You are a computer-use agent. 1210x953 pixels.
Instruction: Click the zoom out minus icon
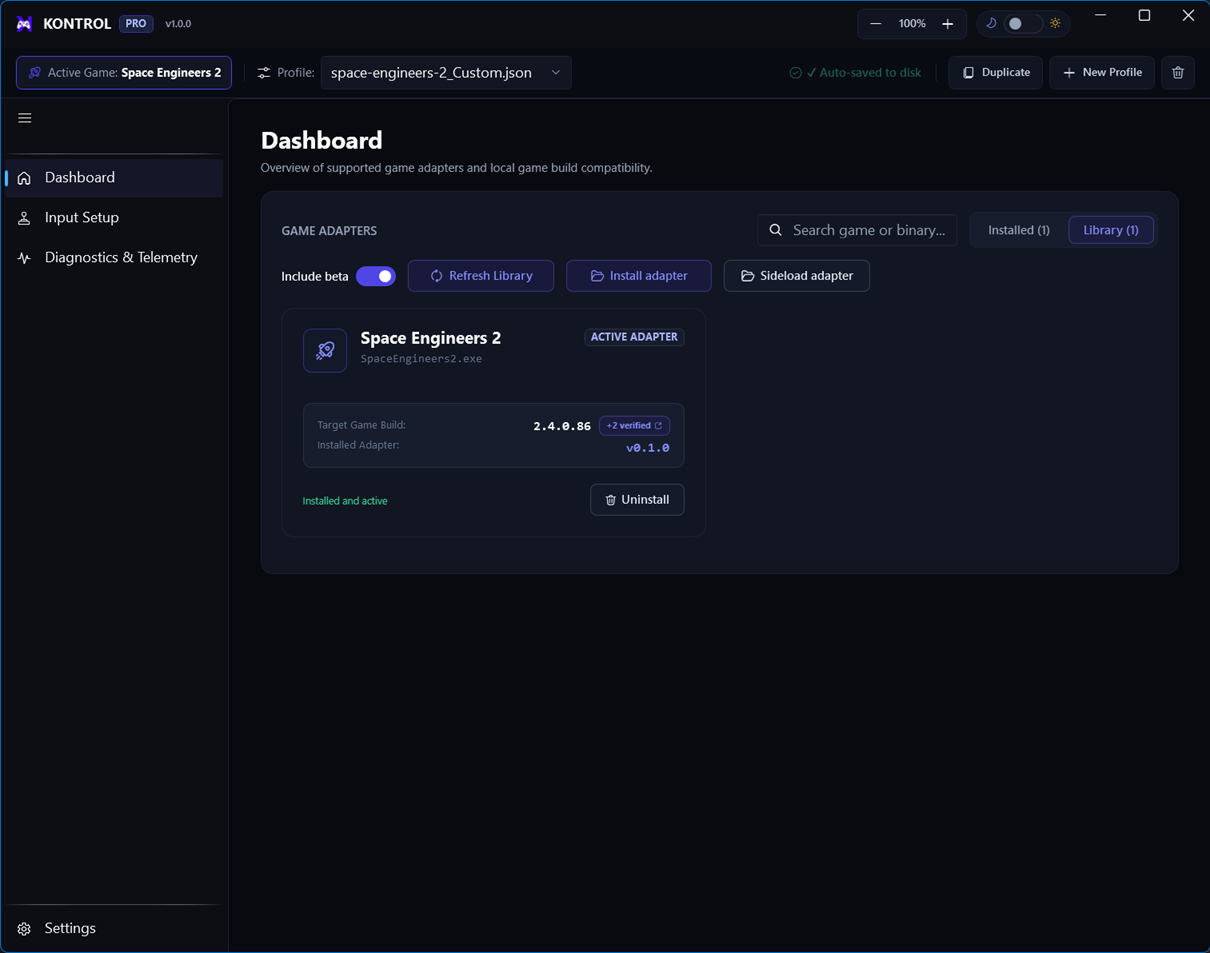point(876,24)
